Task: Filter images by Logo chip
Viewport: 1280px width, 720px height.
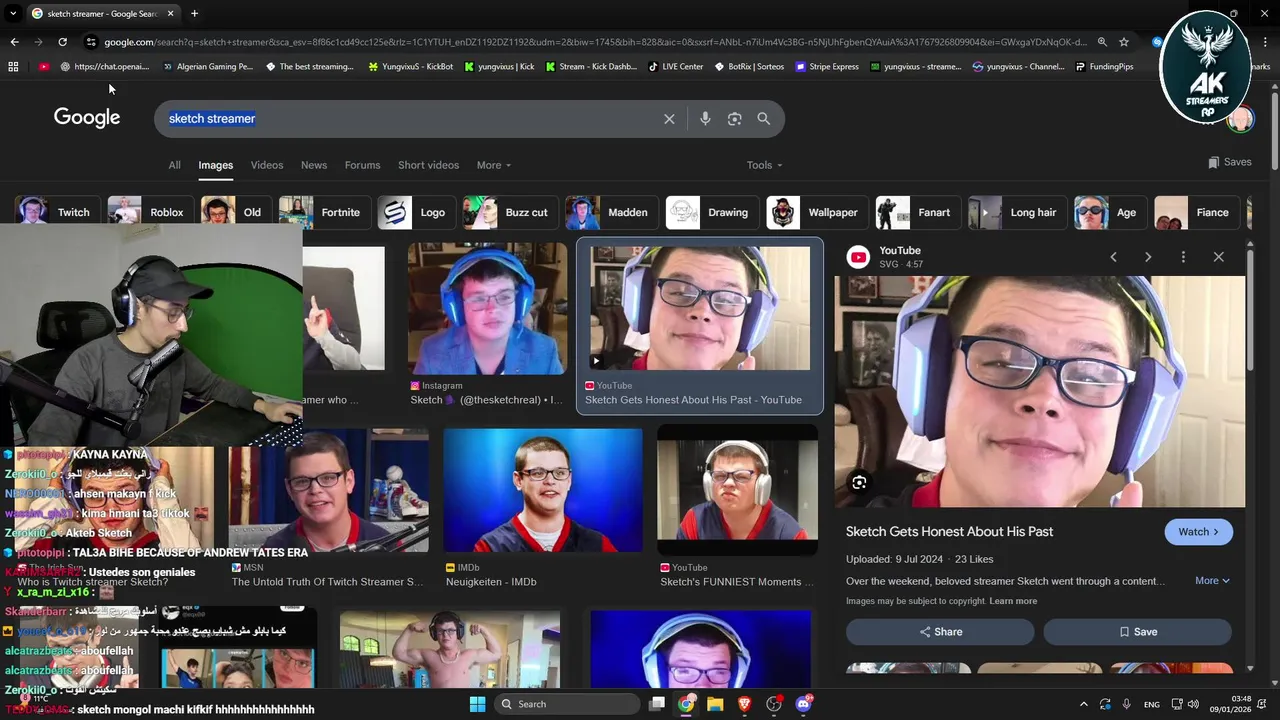Action: coord(415,212)
